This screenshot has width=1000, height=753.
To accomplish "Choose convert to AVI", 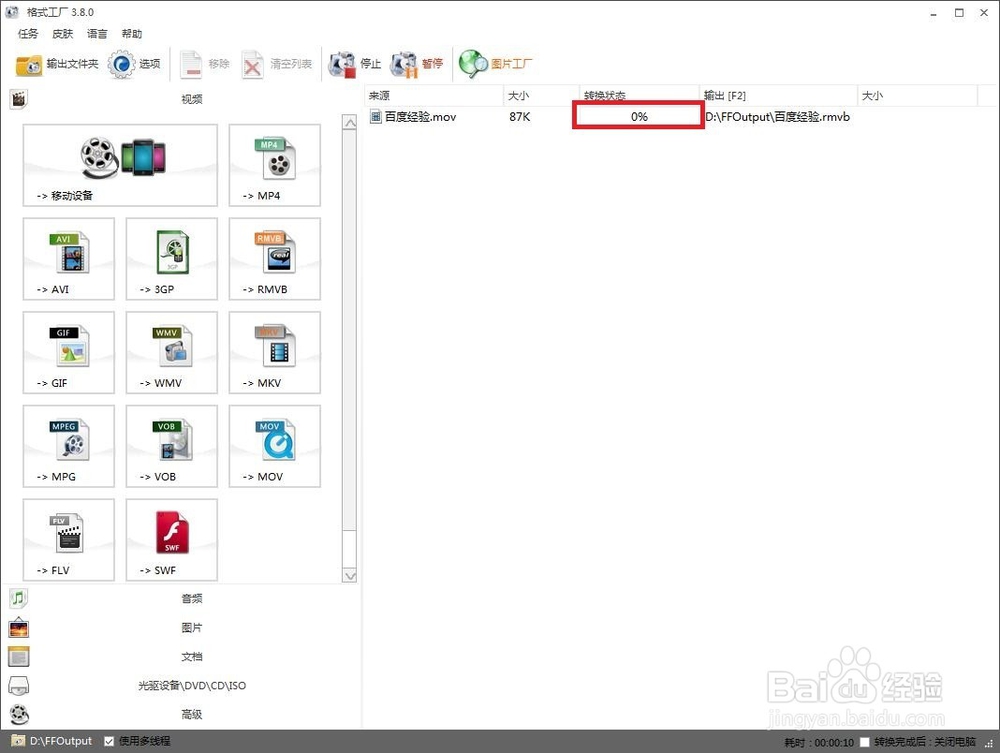I will [69, 259].
